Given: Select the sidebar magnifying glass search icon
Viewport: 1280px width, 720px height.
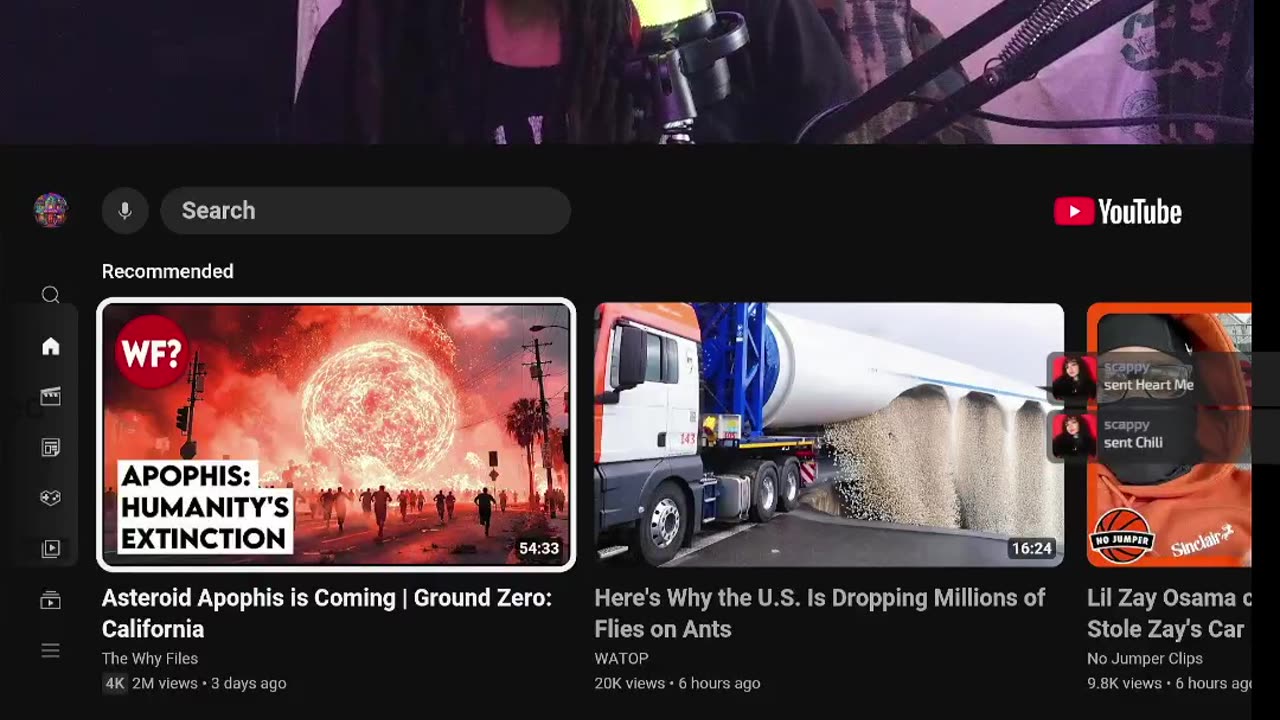Looking at the screenshot, I should click(x=51, y=295).
